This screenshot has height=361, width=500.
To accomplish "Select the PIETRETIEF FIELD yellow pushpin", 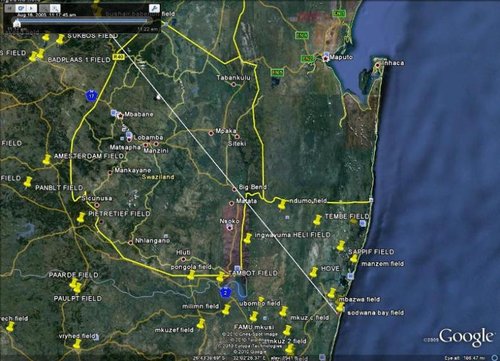I will coord(81,217).
